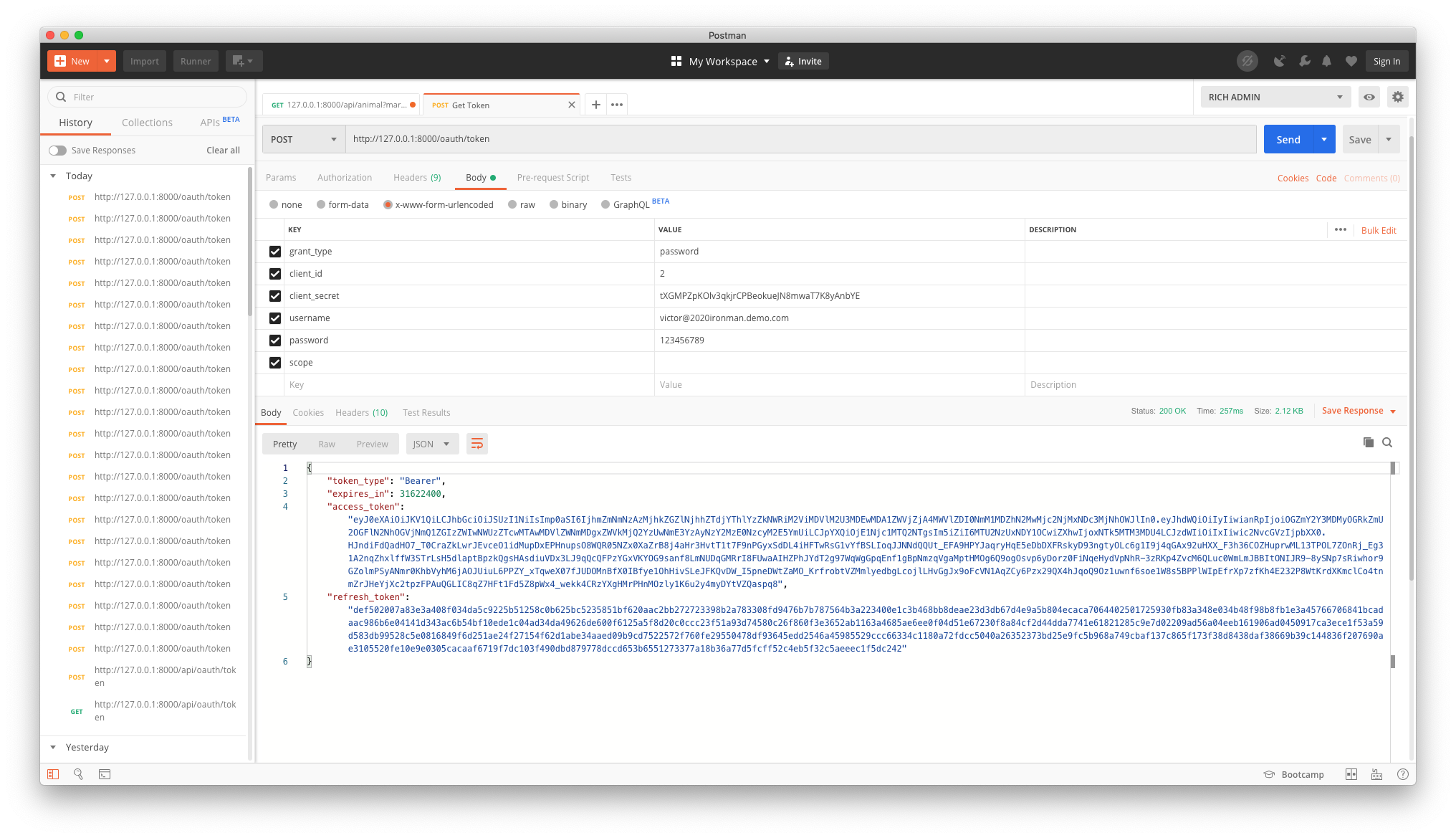Open the wrench settings icon

pos(1304,61)
